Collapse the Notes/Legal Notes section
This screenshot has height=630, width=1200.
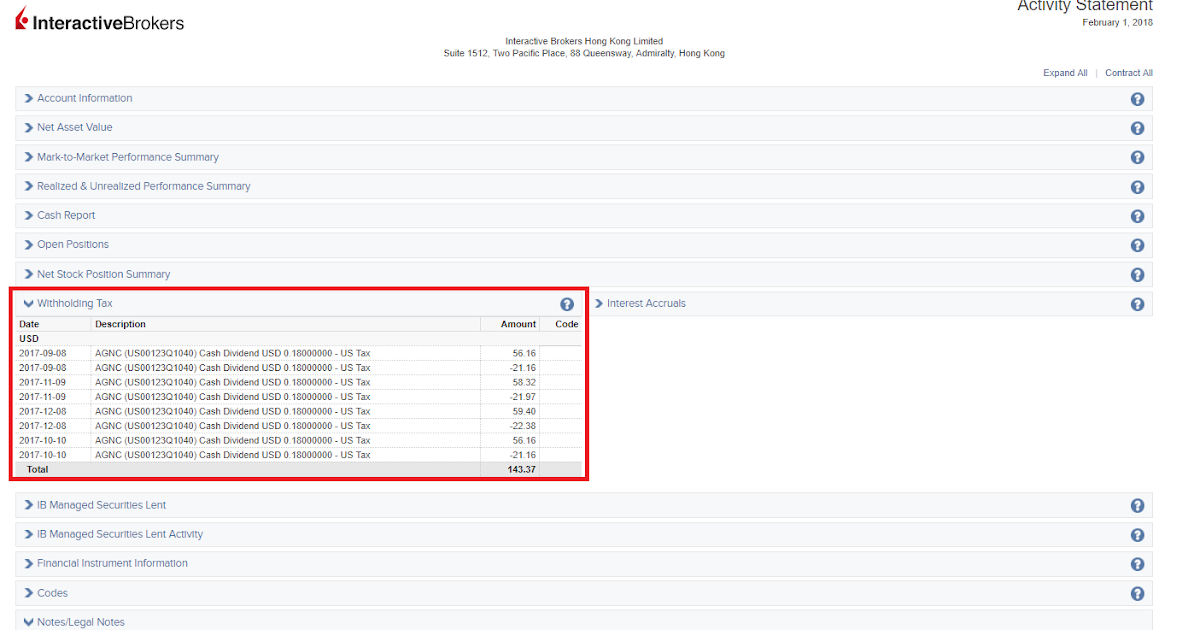coord(74,622)
